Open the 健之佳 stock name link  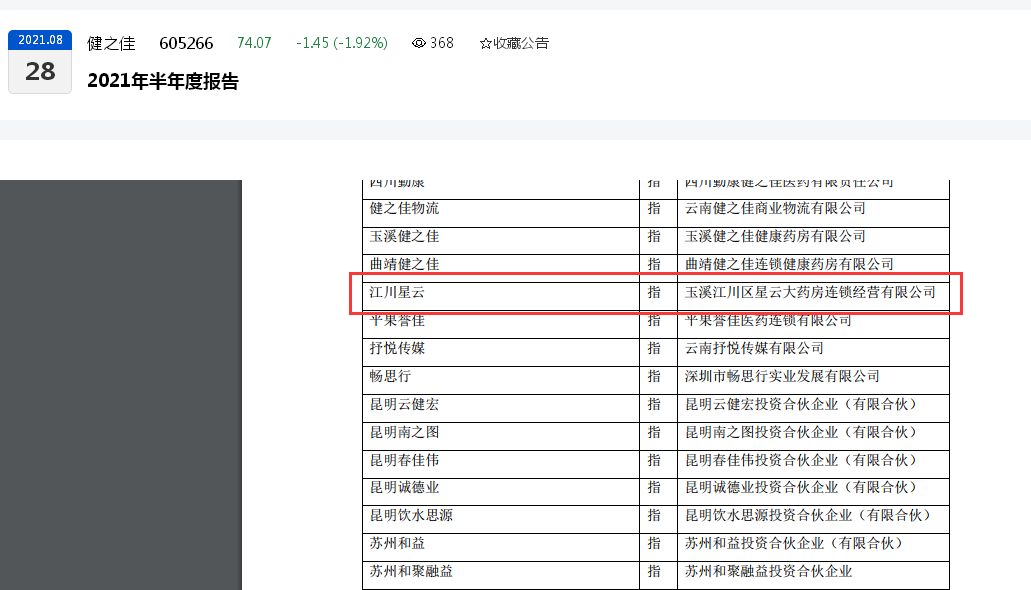[111, 43]
